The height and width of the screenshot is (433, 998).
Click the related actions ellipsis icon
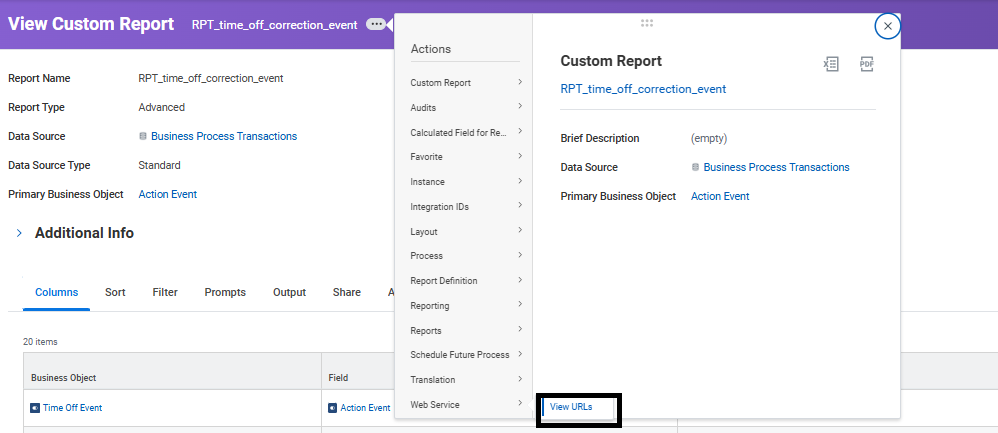point(376,24)
